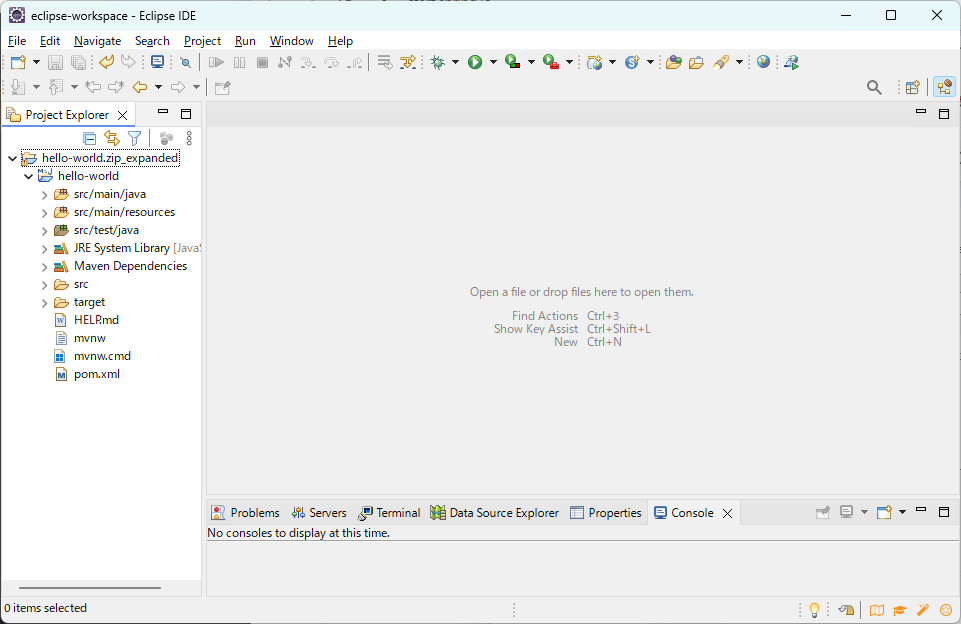
Task: Click the green bug Debug icon
Action: click(438, 62)
